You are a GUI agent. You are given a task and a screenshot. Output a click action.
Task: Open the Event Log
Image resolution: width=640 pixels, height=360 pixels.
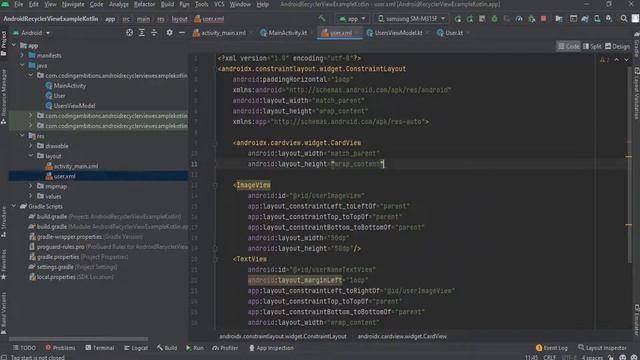[x=551, y=348]
